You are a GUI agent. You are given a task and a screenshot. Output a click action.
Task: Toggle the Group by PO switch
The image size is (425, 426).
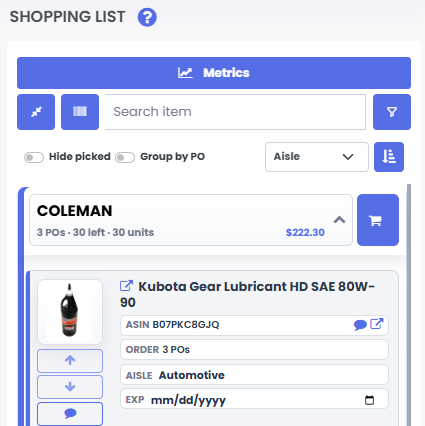pos(125,157)
